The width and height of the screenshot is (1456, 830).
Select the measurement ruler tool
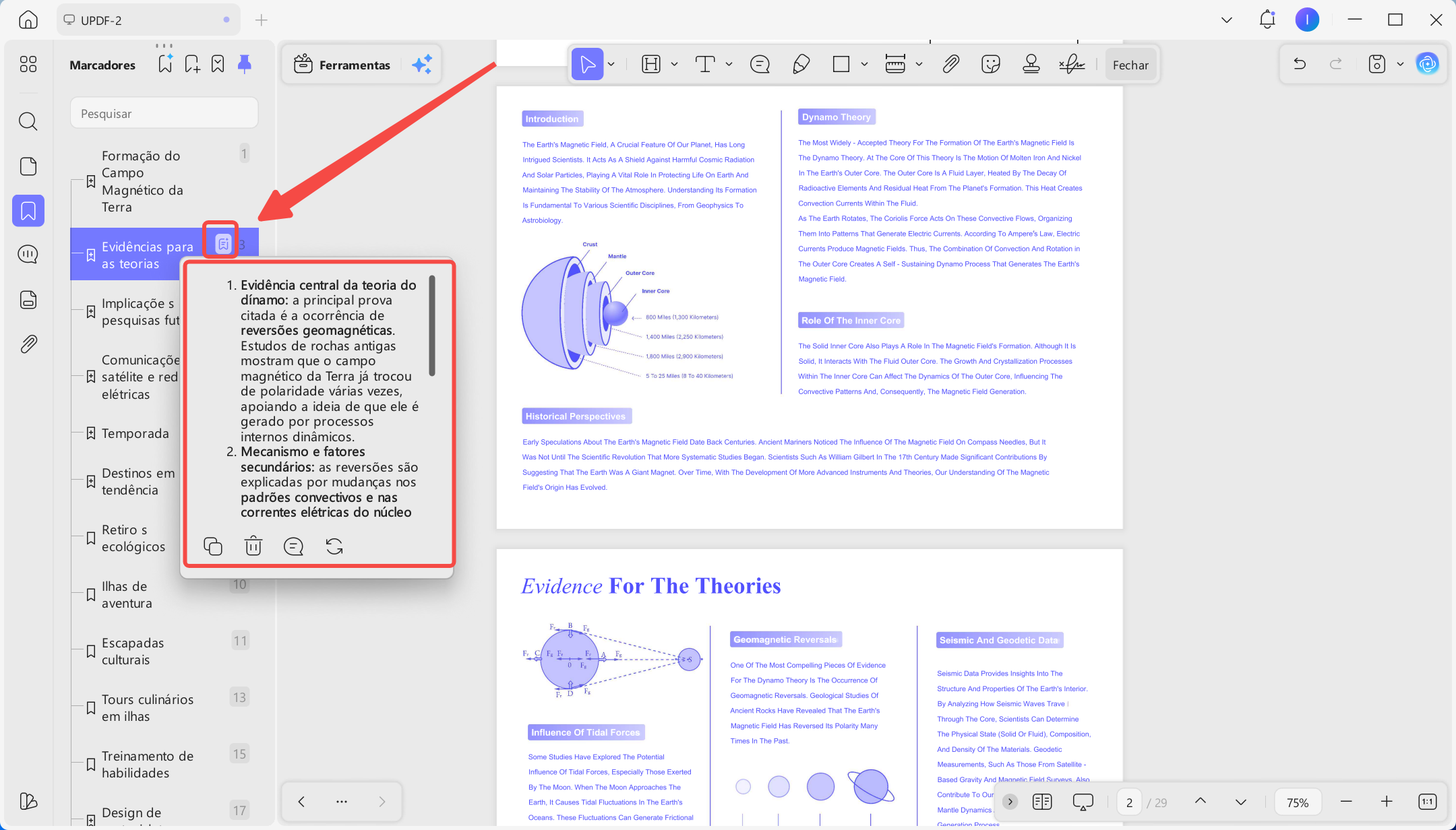tap(895, 65)
